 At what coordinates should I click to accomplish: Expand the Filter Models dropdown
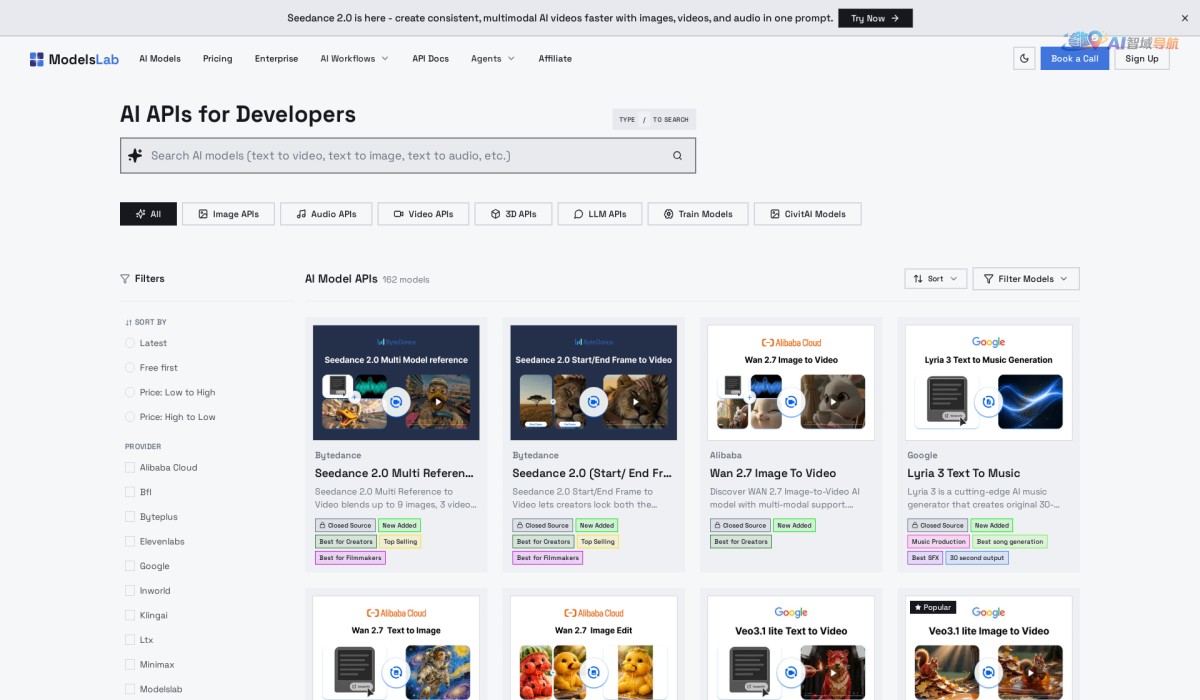[1026, 279]
